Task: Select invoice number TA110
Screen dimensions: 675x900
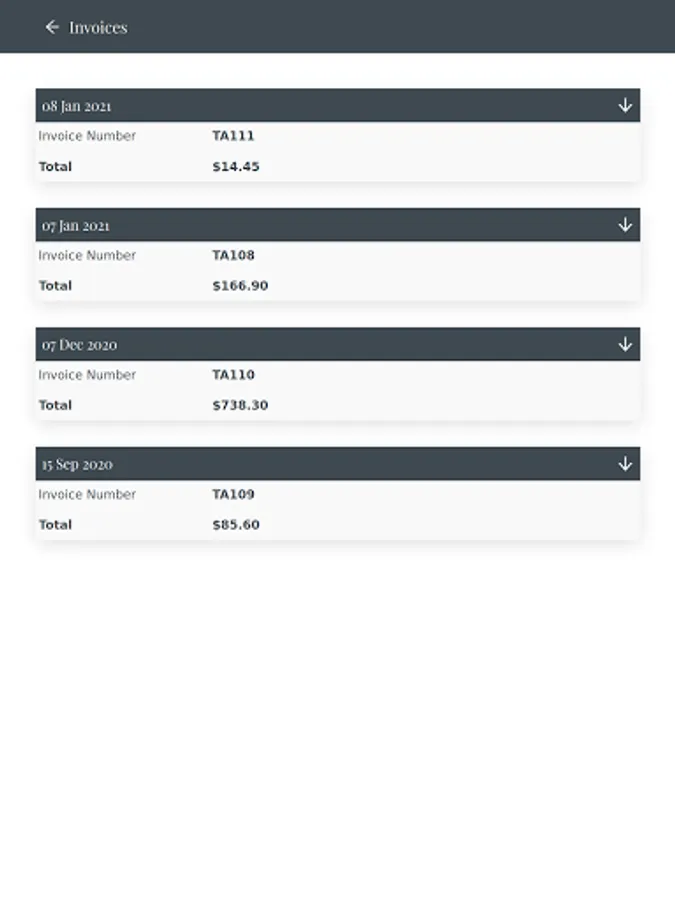Action: [233, 375]
